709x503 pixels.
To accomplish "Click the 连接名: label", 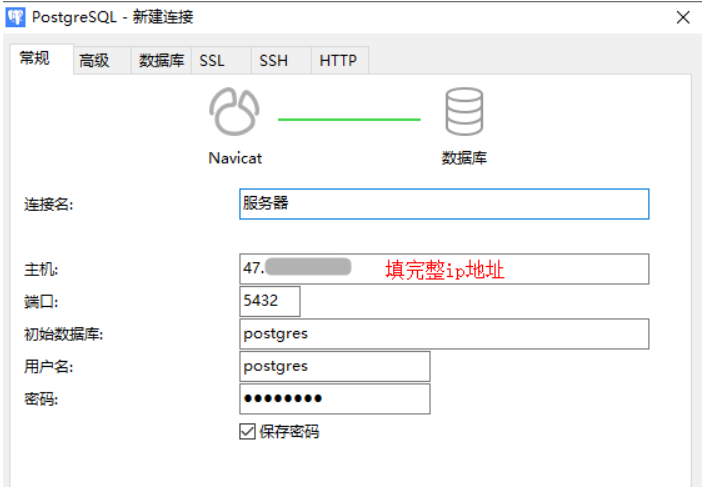I will tap(49, 204).
